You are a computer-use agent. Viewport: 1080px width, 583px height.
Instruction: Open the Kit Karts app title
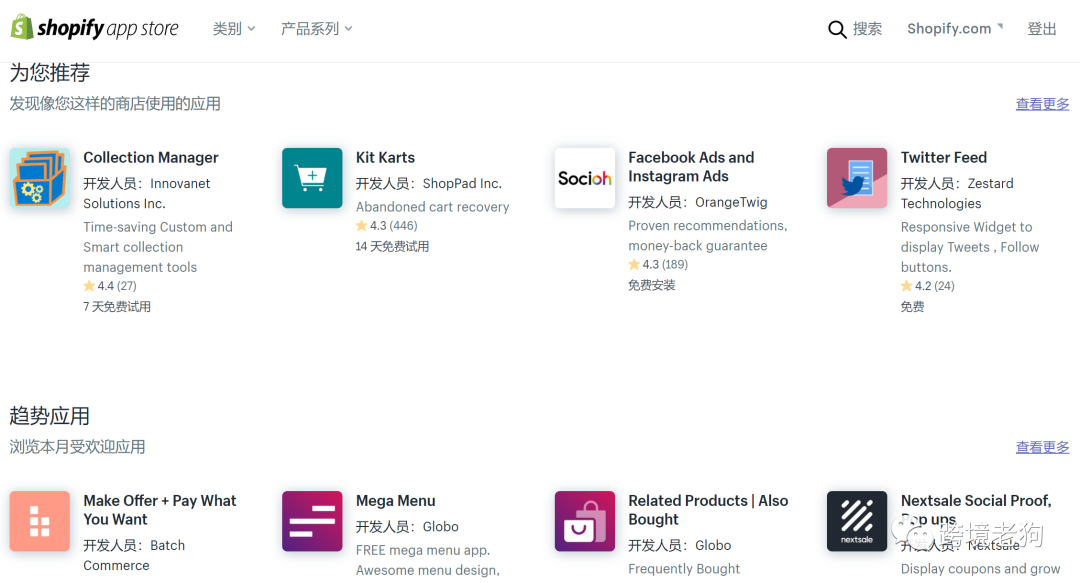click(385, 157)
